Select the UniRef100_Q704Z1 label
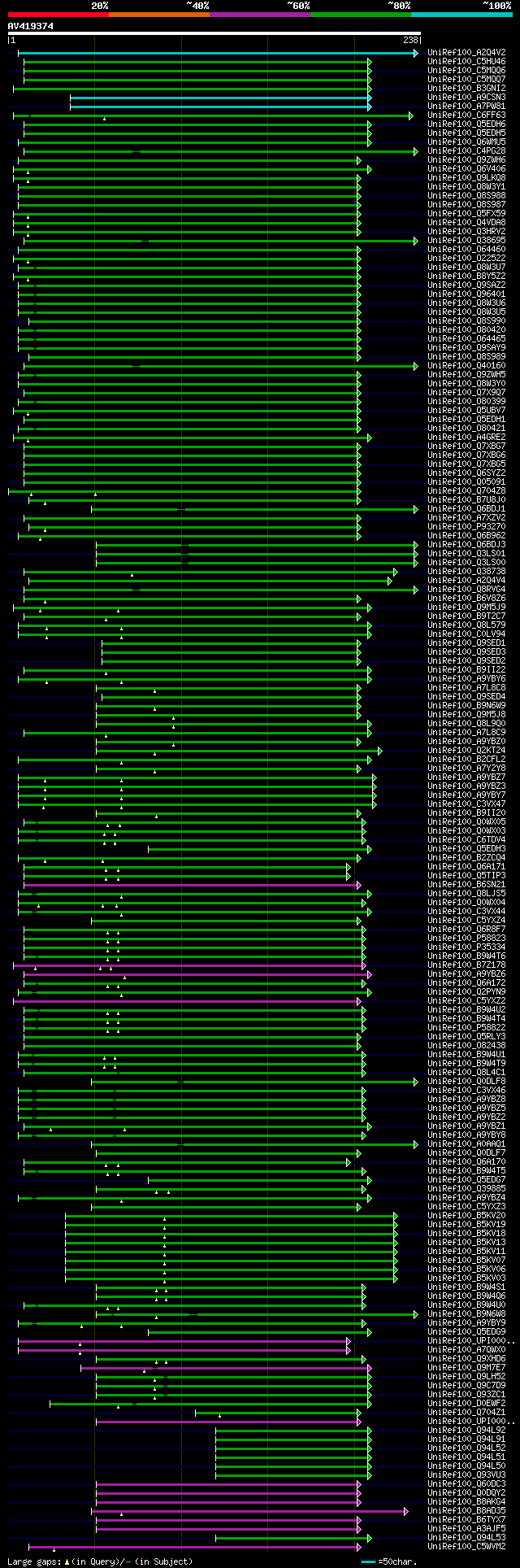 coord(466,1413)
